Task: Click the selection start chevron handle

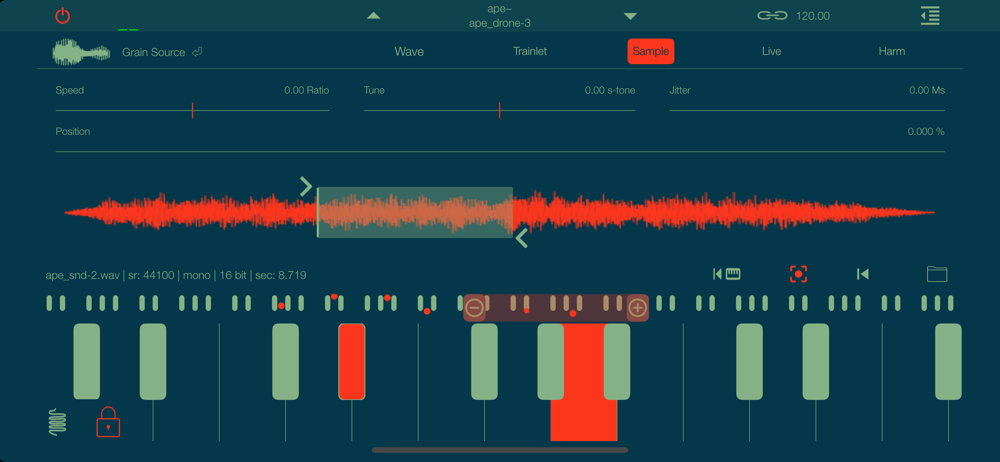Action: 306,186
